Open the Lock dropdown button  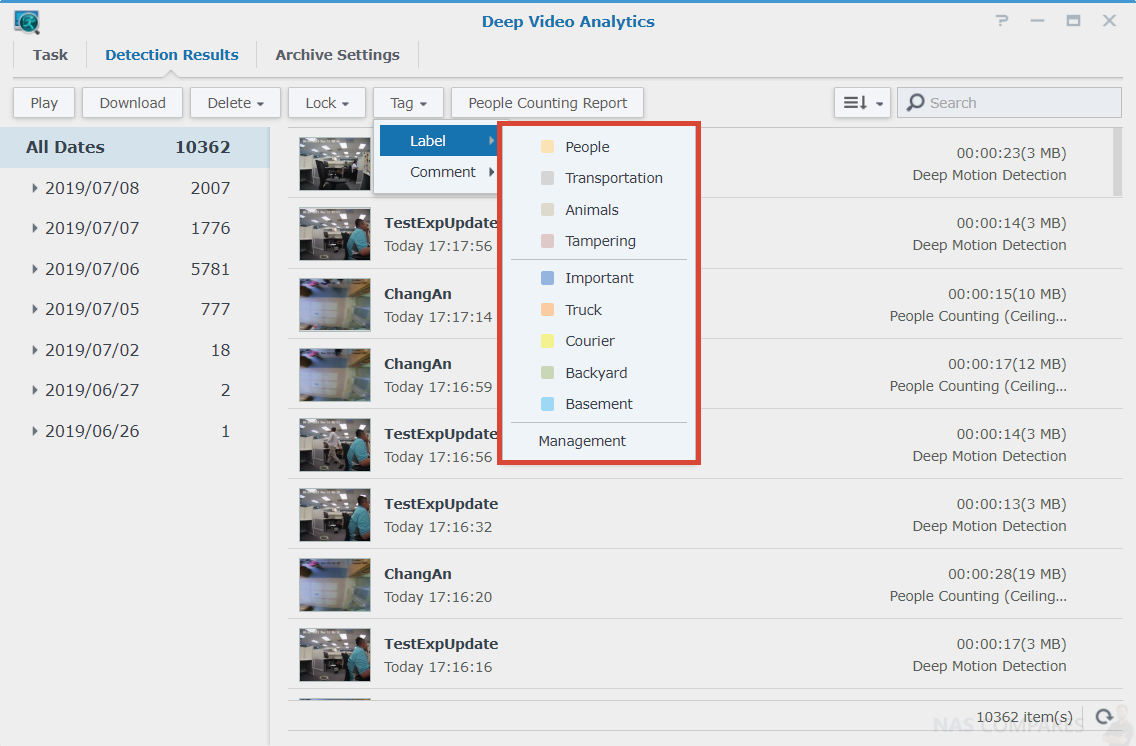pos(327,103)
